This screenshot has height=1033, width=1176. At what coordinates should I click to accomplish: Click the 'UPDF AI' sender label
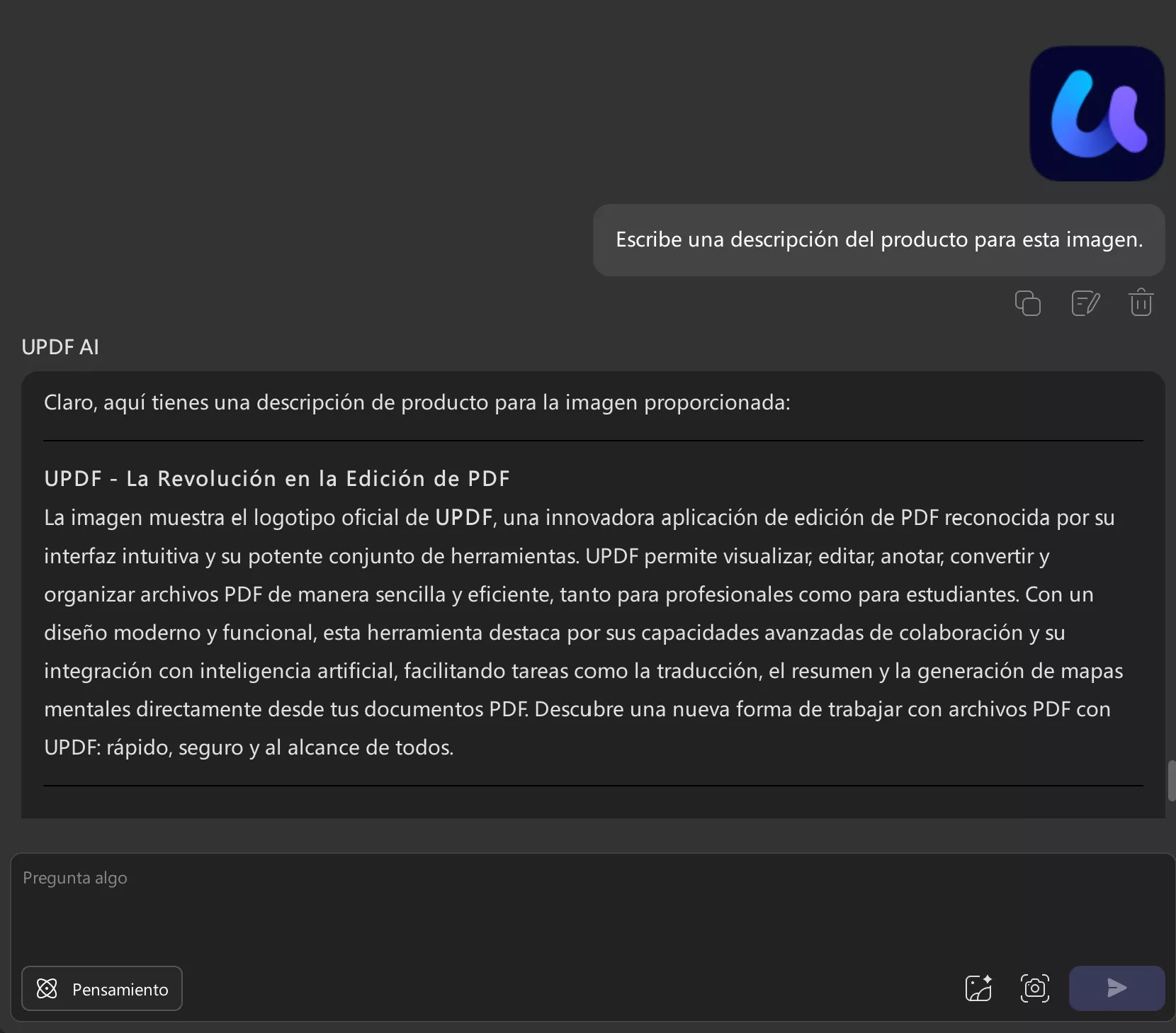pyautogui.click(x=60, y=347)
